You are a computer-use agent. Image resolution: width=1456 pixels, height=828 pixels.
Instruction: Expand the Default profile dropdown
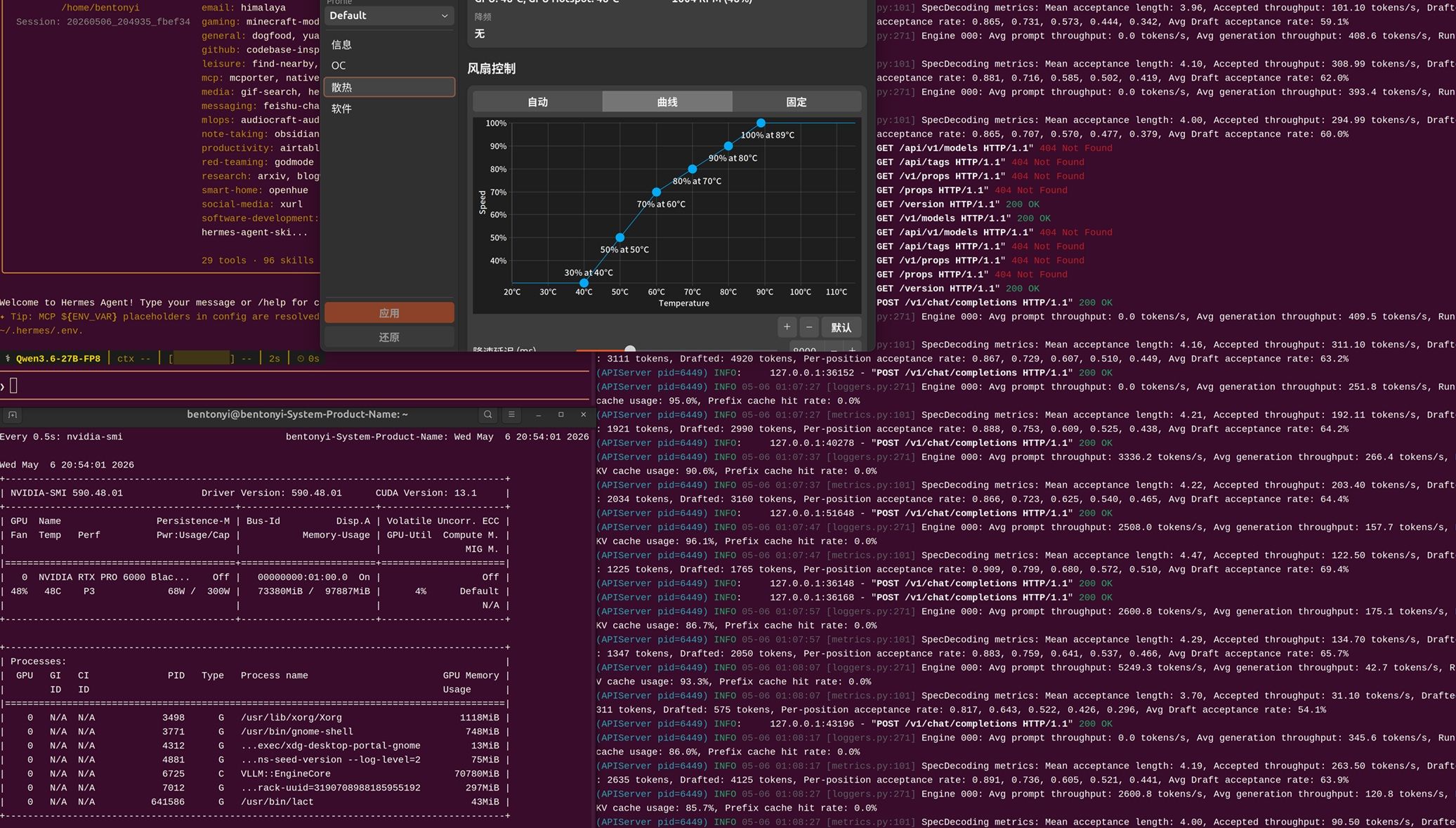point(389,15)
